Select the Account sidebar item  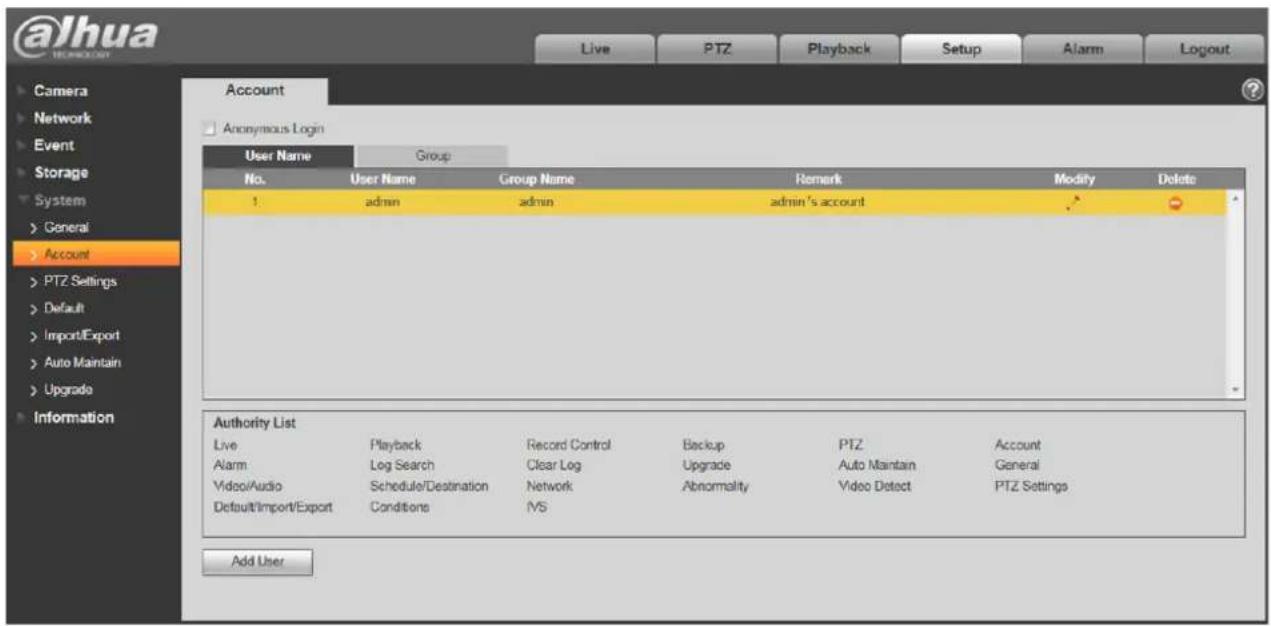(94, 254)
